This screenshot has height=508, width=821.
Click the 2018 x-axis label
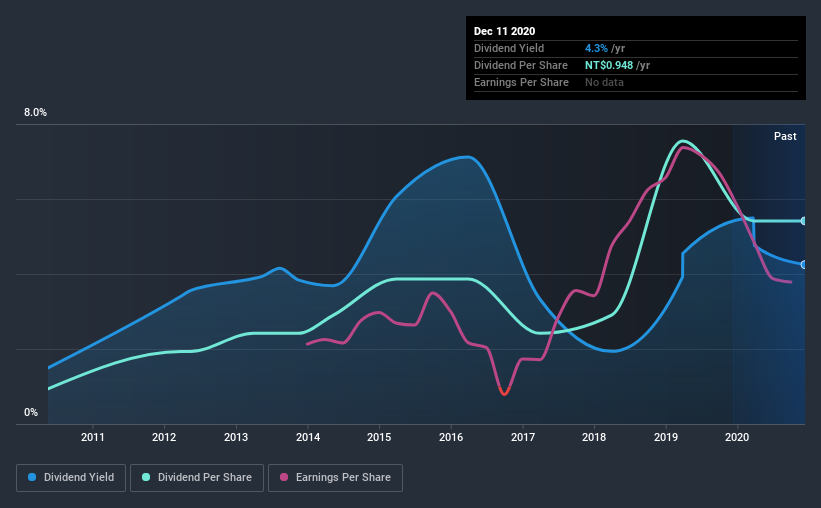(594, 437)
